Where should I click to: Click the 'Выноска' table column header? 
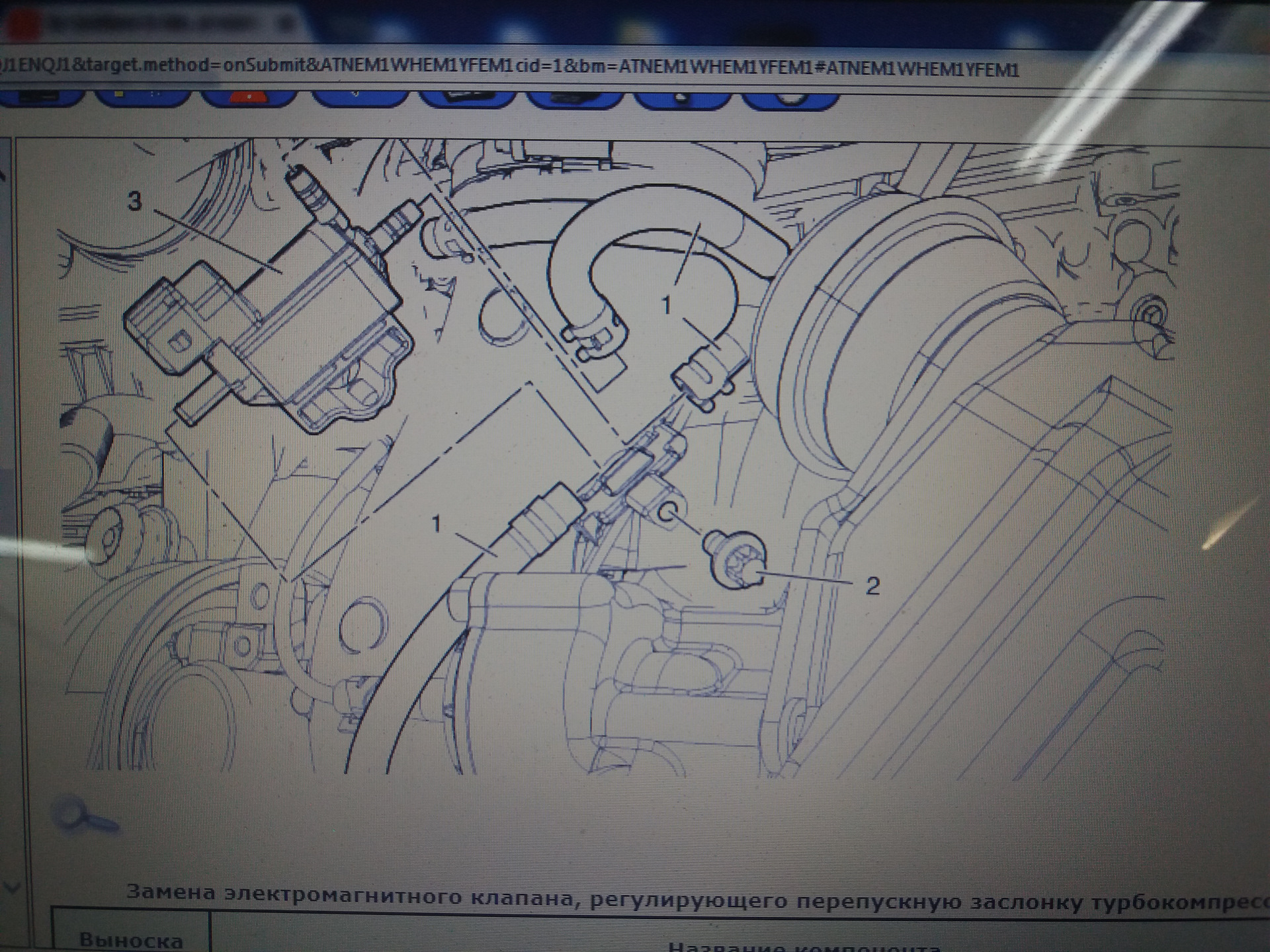pos(130,940)
